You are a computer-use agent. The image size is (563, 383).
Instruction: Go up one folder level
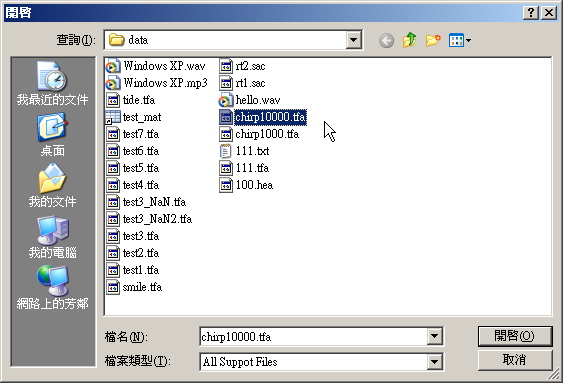point(409,40)
